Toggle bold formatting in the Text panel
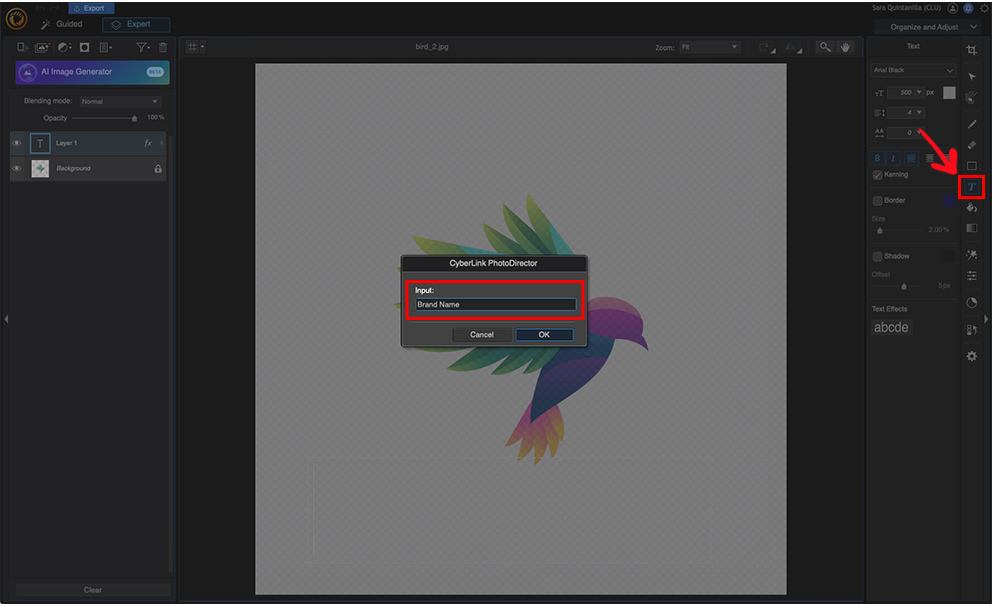This screenshot has width=992, height=606. click(877, 157)
